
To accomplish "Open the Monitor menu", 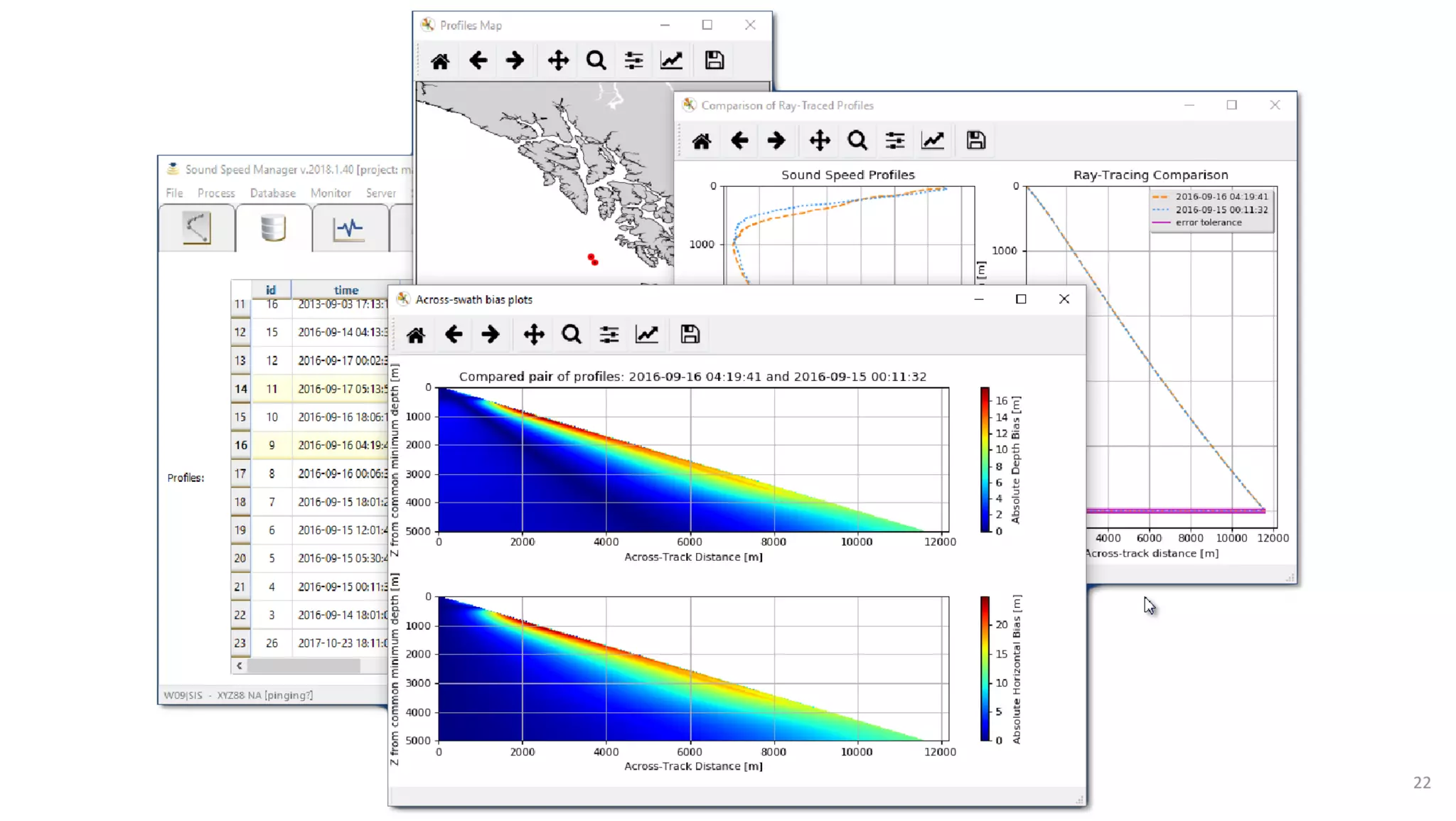I will click(x=331, y=193).
